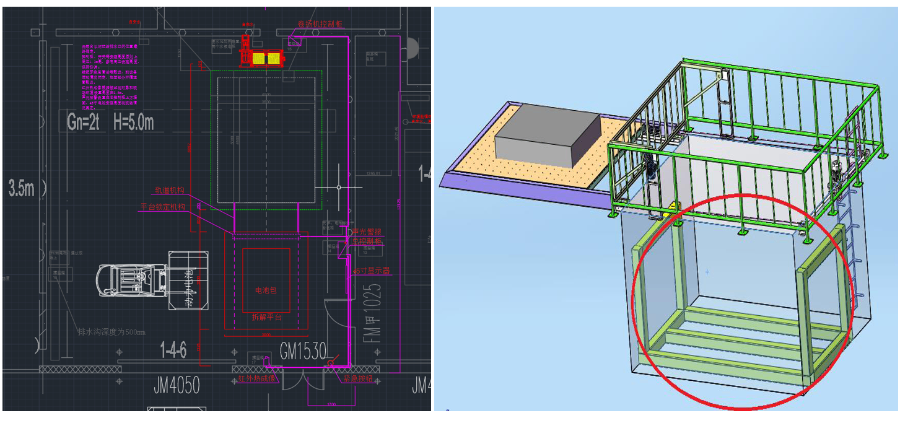Click the magenta multi-line notes block

click(x=111, y=76)
